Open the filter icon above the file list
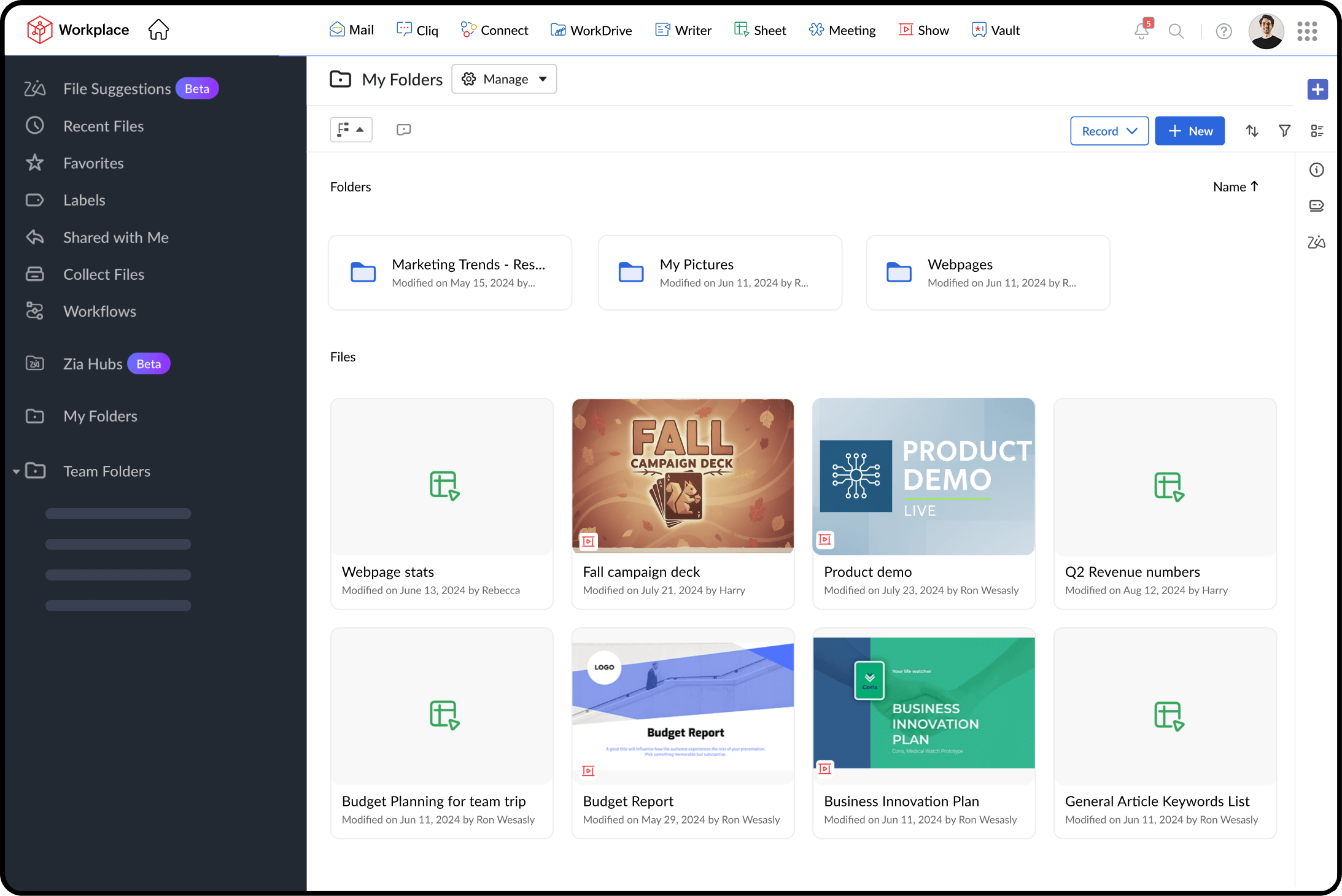 tap(1284, 131)
